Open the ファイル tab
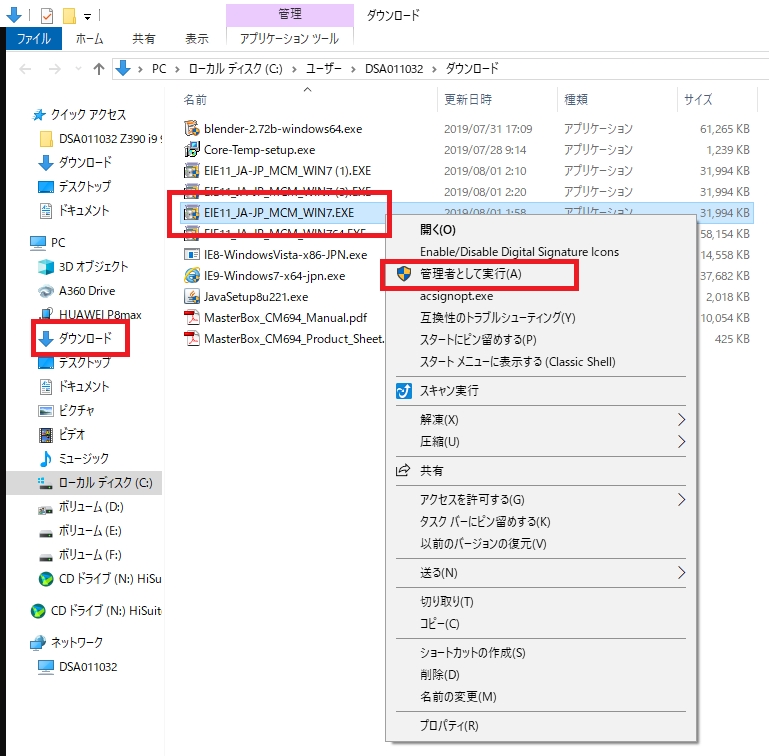The width and height of the screenshot is (769, 756). click(x=34, y=39)
